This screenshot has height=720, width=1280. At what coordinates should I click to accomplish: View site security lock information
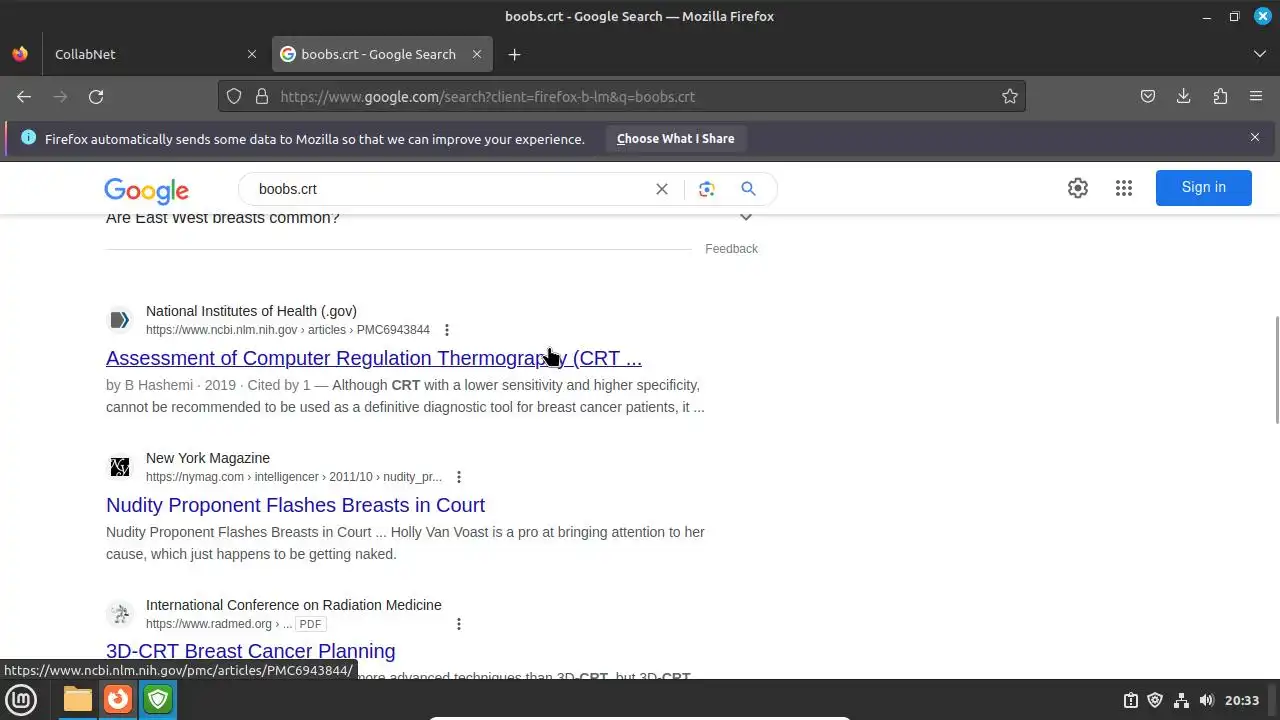pos(262,96)
